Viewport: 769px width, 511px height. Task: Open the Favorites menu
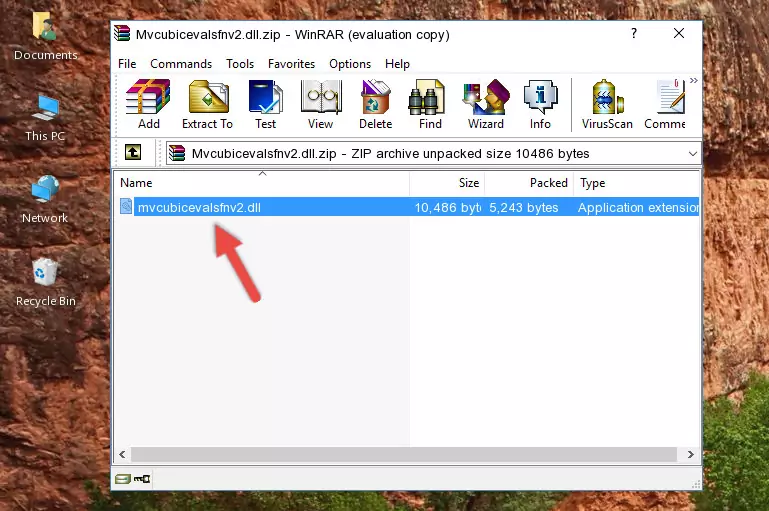[x=291, y=64]
